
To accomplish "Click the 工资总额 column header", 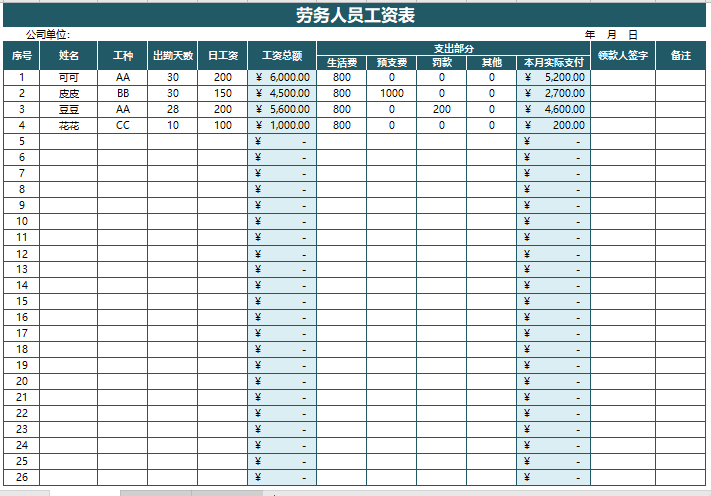I will point(282,56).
